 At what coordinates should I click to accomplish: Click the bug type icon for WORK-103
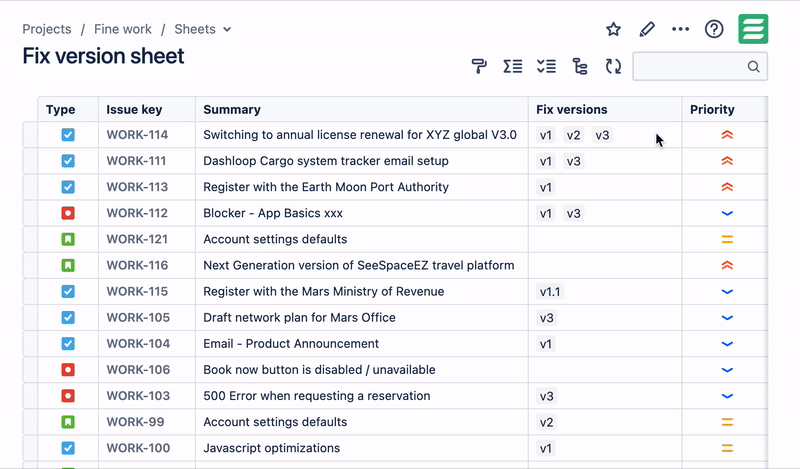coord(68,396)
